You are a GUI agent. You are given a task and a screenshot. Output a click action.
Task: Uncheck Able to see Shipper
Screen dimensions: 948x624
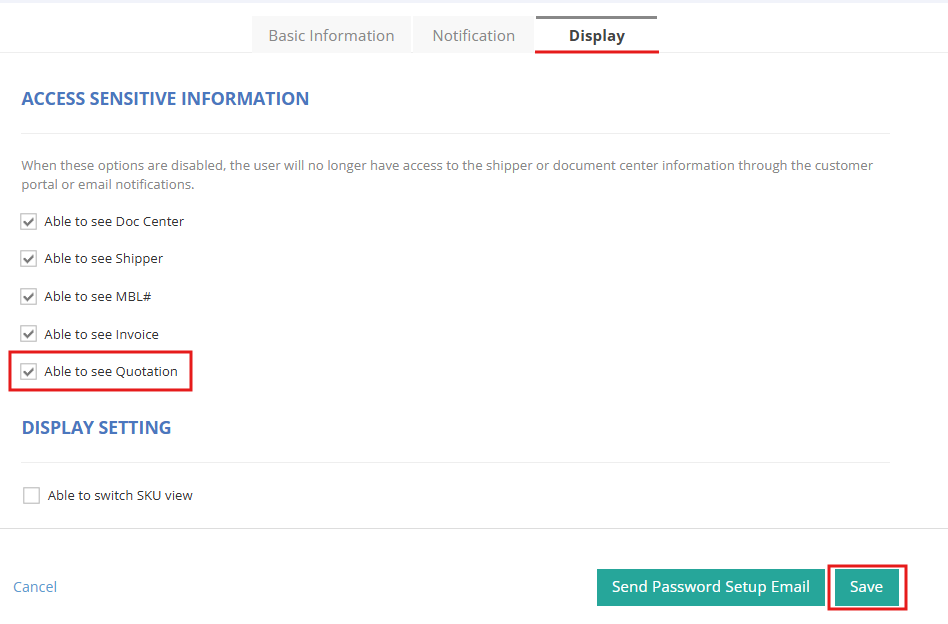29,258
